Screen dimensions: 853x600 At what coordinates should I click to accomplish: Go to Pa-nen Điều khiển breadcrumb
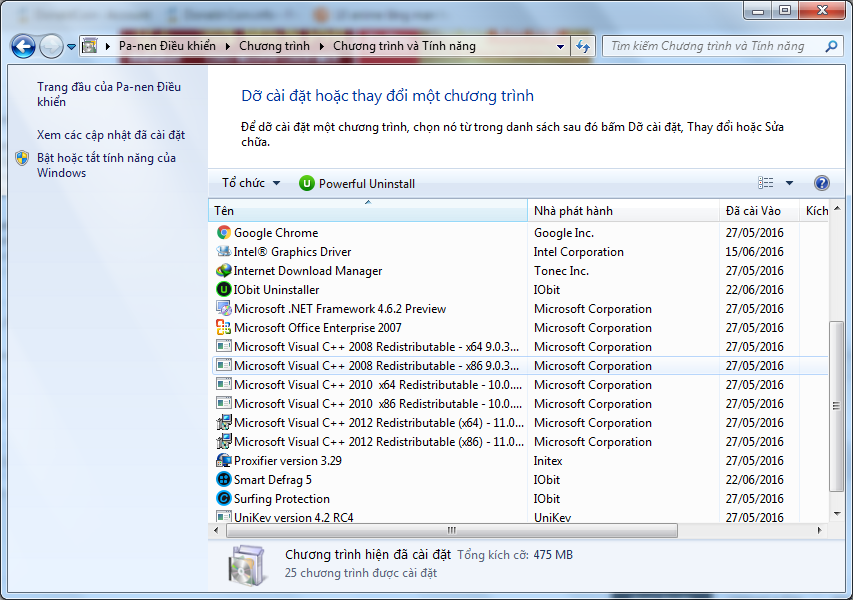click(x=168, y=46)
